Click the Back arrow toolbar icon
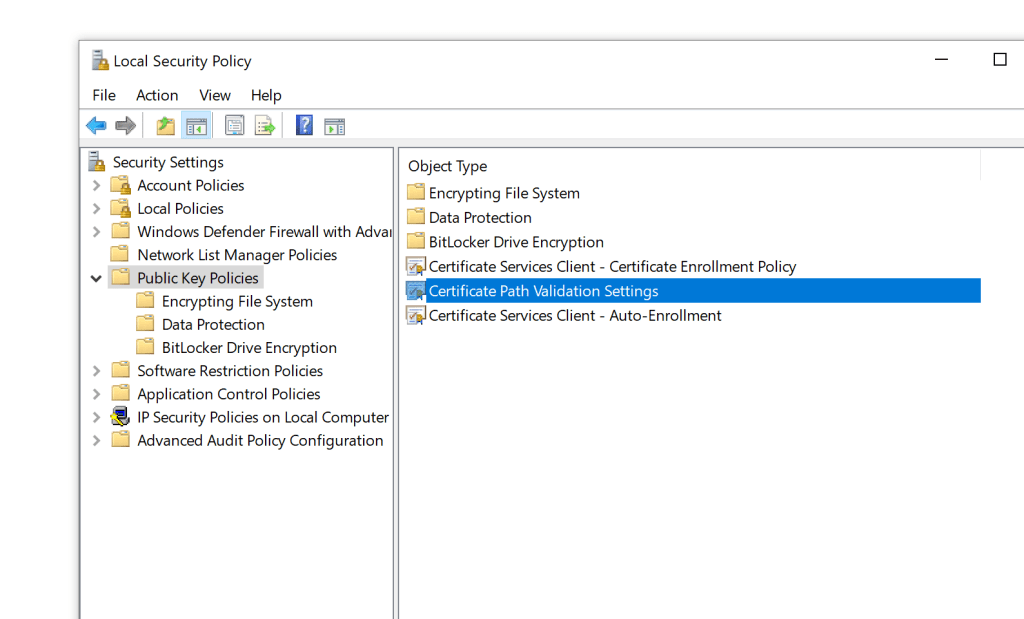Viewport: 1024px width, 619px height. point(96,126)
